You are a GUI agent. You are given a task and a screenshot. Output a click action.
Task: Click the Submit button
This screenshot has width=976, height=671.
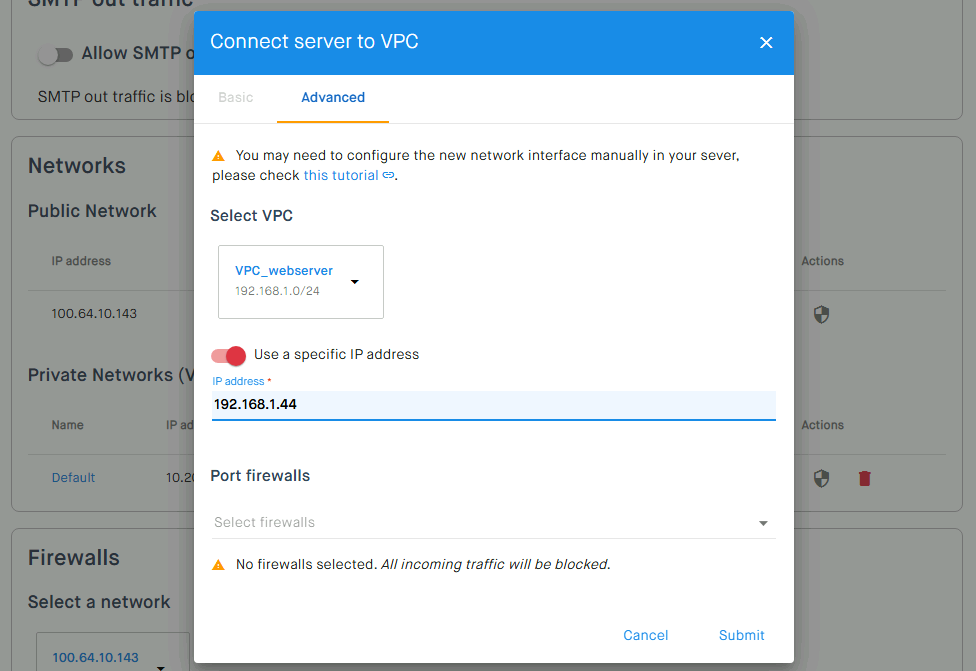pos(741,635)
